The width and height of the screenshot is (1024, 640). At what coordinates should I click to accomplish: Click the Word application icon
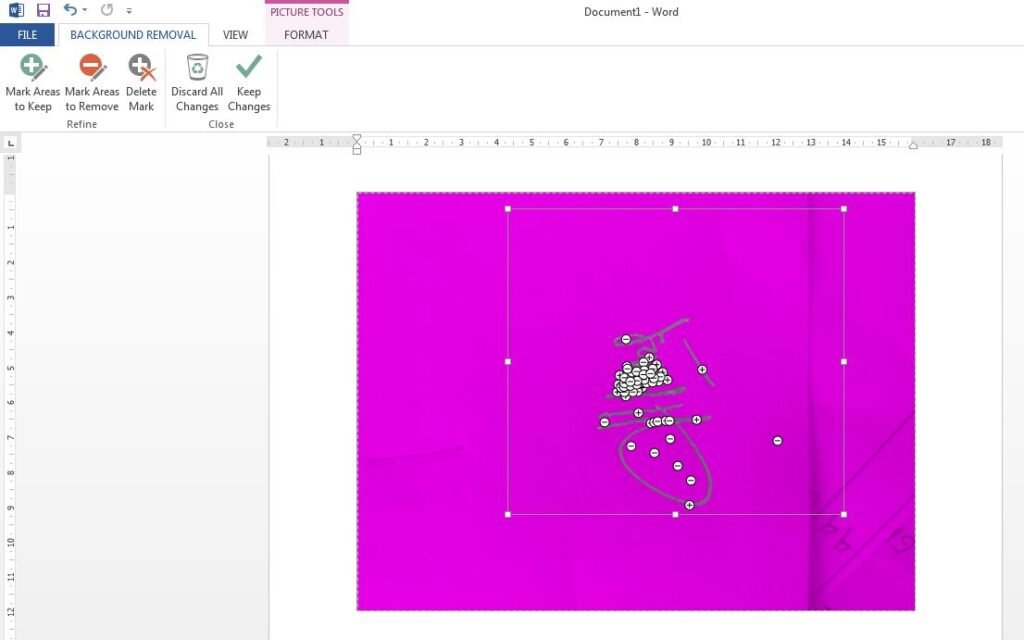17,10
